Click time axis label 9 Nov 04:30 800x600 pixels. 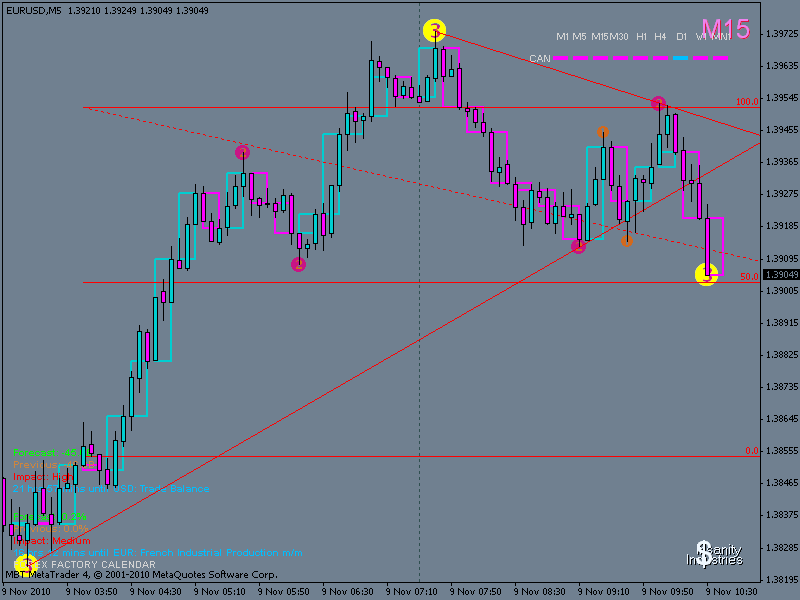click(156, 592)
